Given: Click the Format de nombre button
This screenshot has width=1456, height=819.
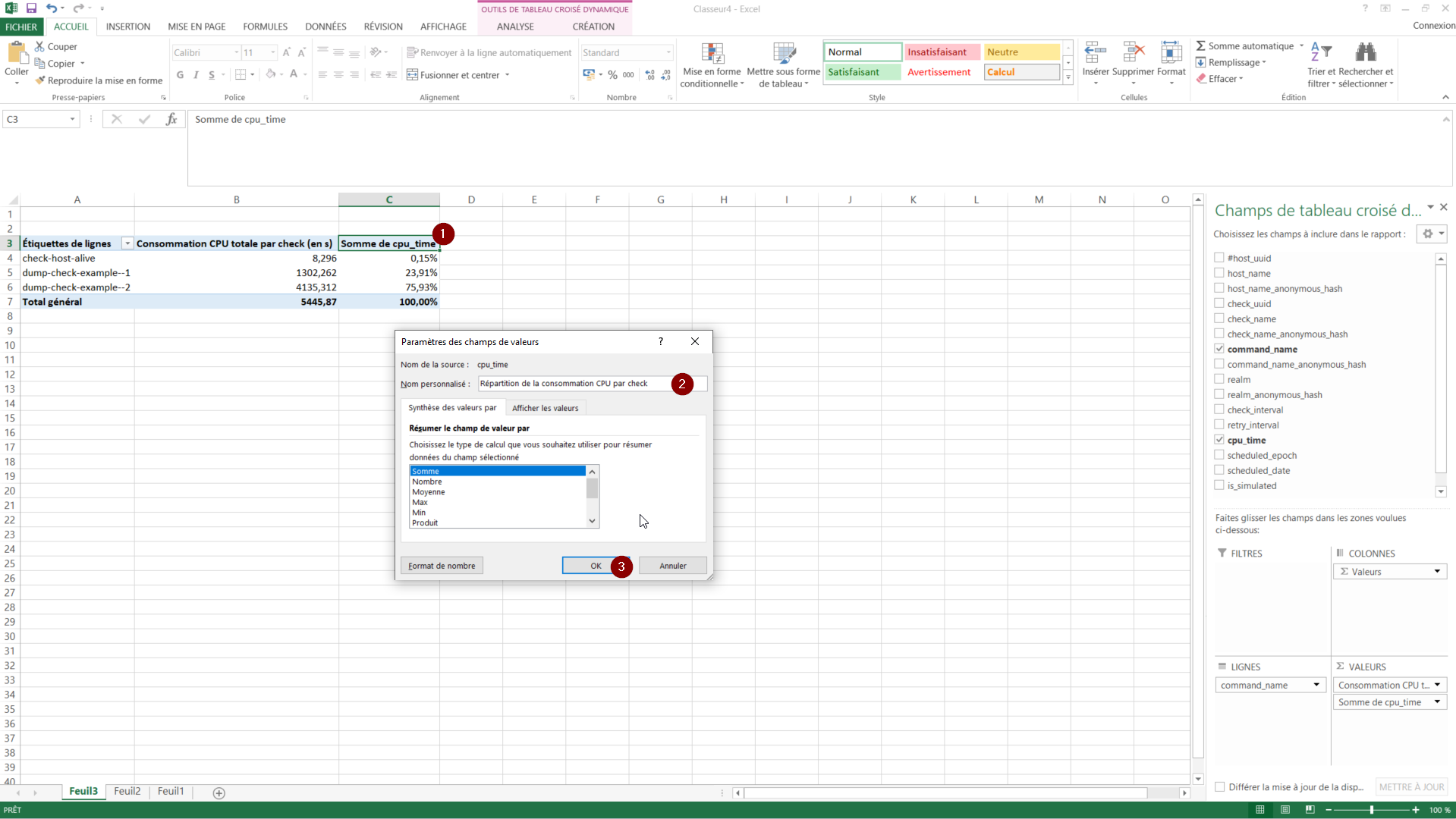Looking at the screenshot, I should 442,566.
